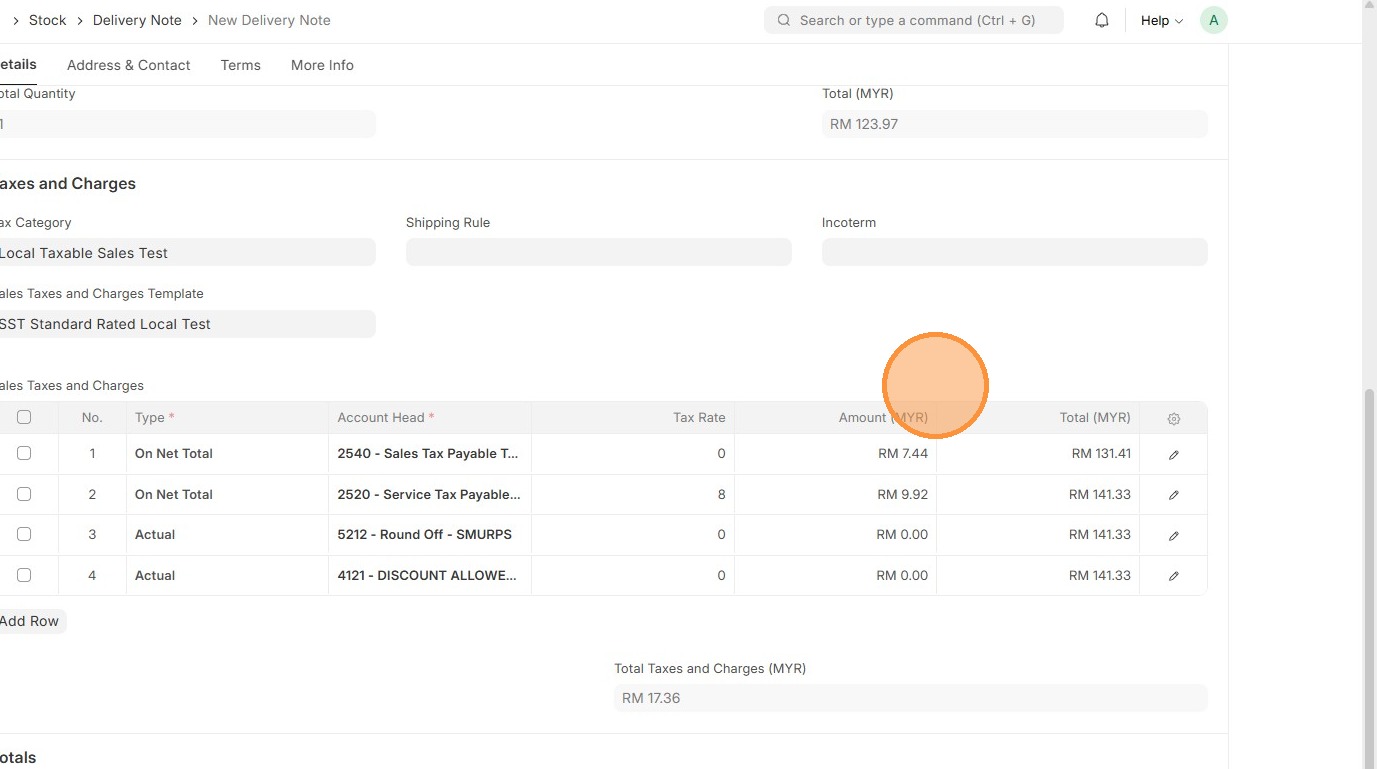Screen dimensions: 1377x769
Task: Click the notifications bell icon
Action: click(1102, 20)
